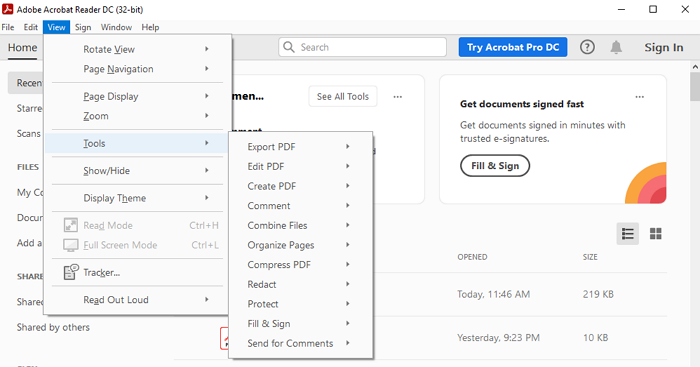The image size is (700, 367).
Task: Choose Create PDF from Tools submenu
Action: 301,186
